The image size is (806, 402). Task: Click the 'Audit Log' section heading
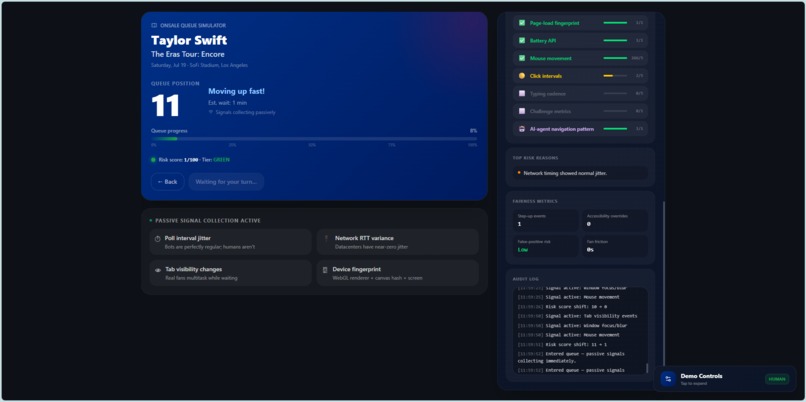(526, 279)
